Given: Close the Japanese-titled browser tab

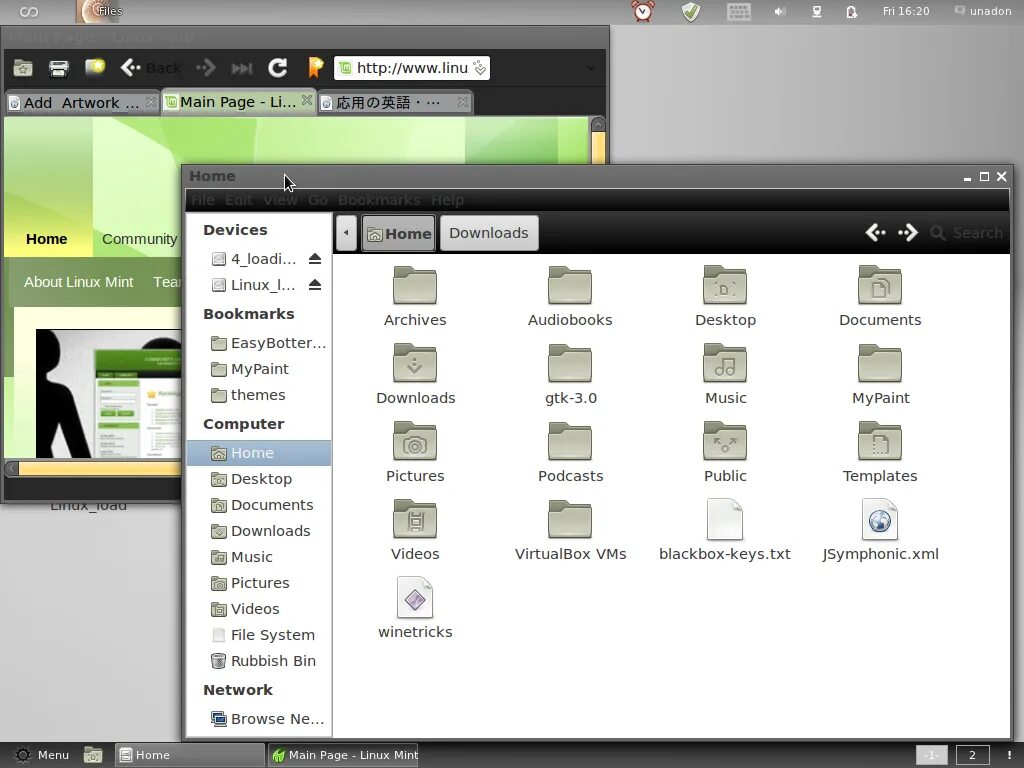Looking at the screenshot, I should coord(463,102).
